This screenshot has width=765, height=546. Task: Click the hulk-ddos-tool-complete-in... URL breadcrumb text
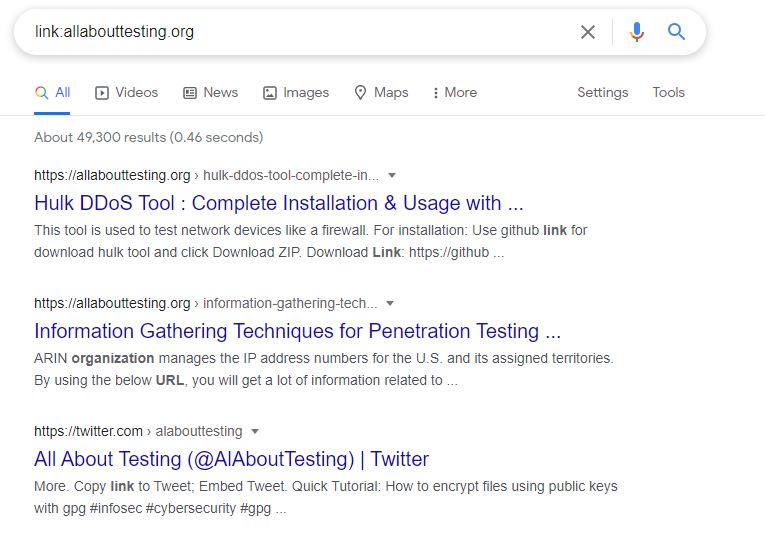(291, 175)
